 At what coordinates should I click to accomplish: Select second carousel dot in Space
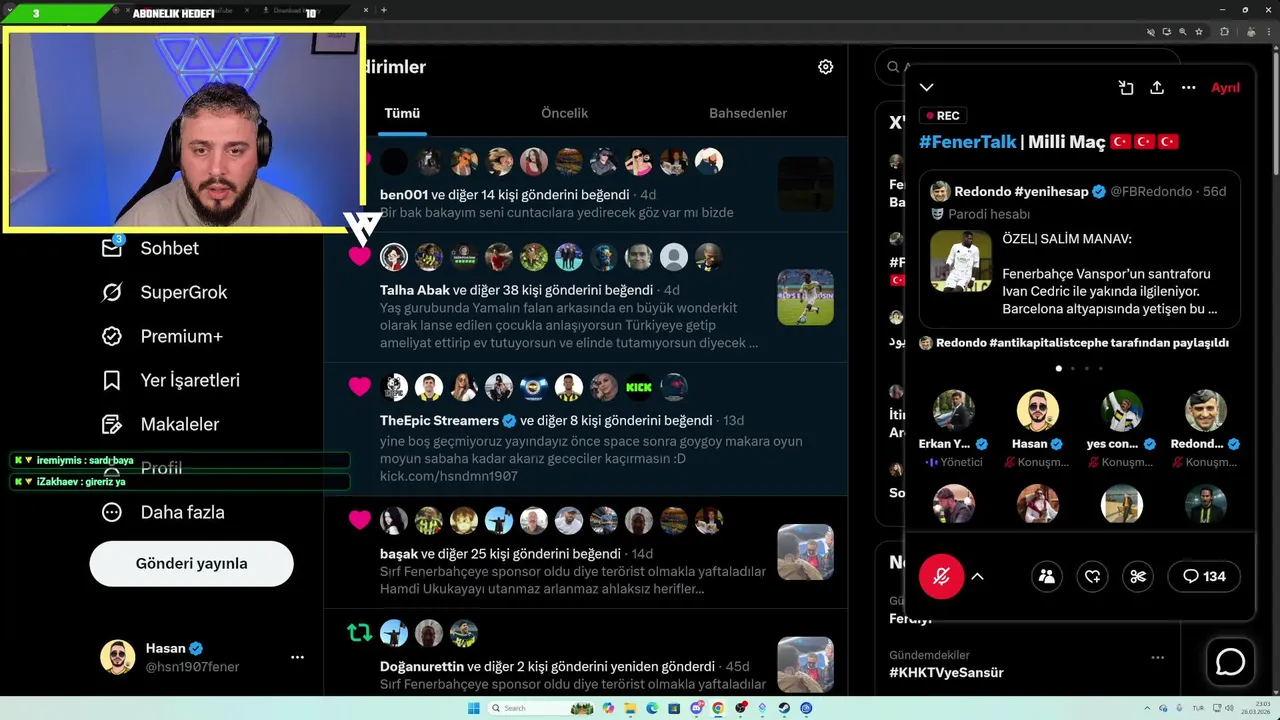coord(1073,368)
